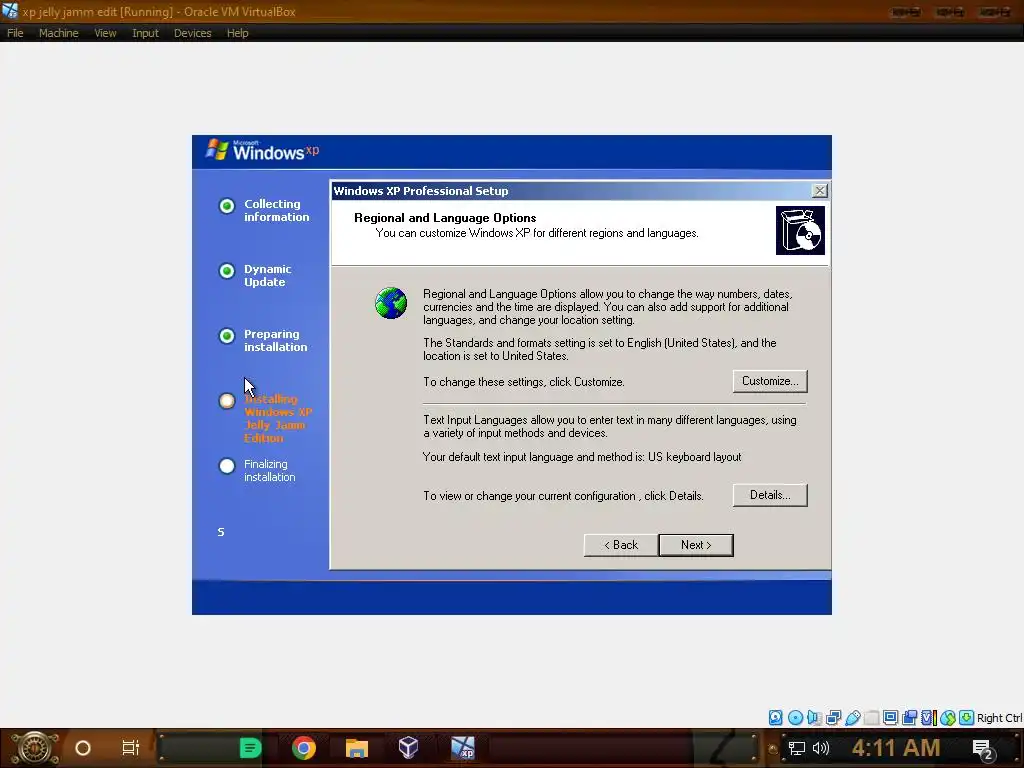Click the Cortana circle icon on taskbar

point(83,748)
